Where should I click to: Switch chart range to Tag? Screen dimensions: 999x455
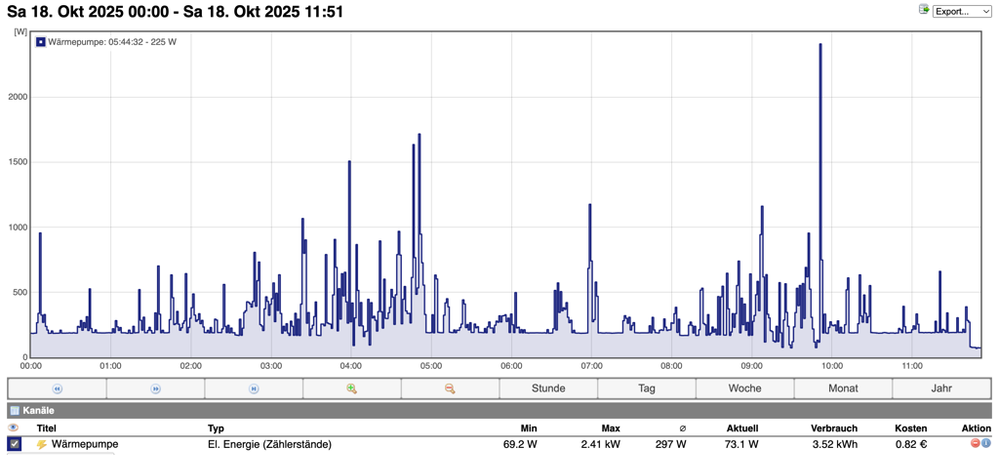click(x=646, y=388)
